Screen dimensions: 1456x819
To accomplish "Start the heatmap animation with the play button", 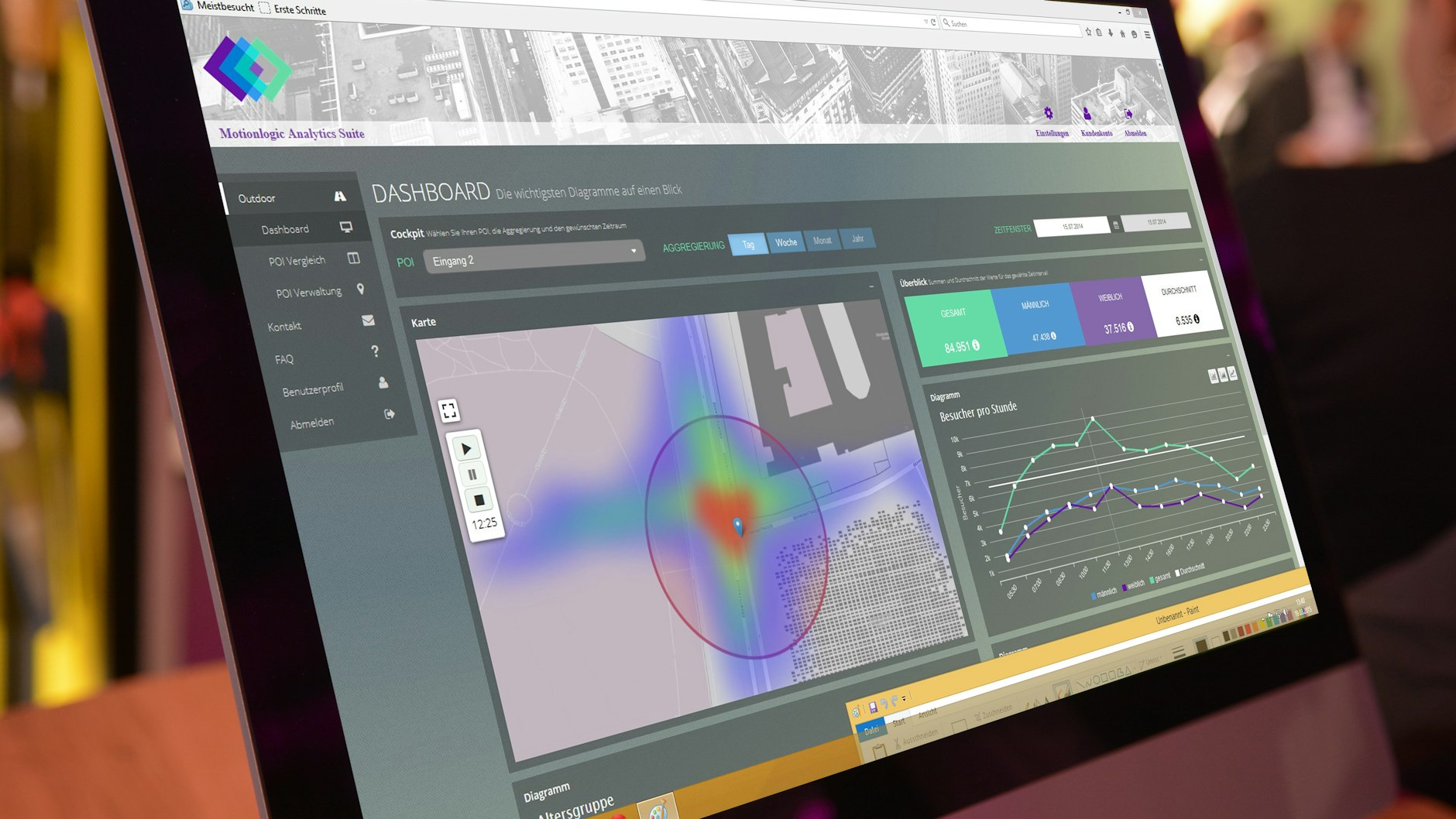I will point(466,449).
